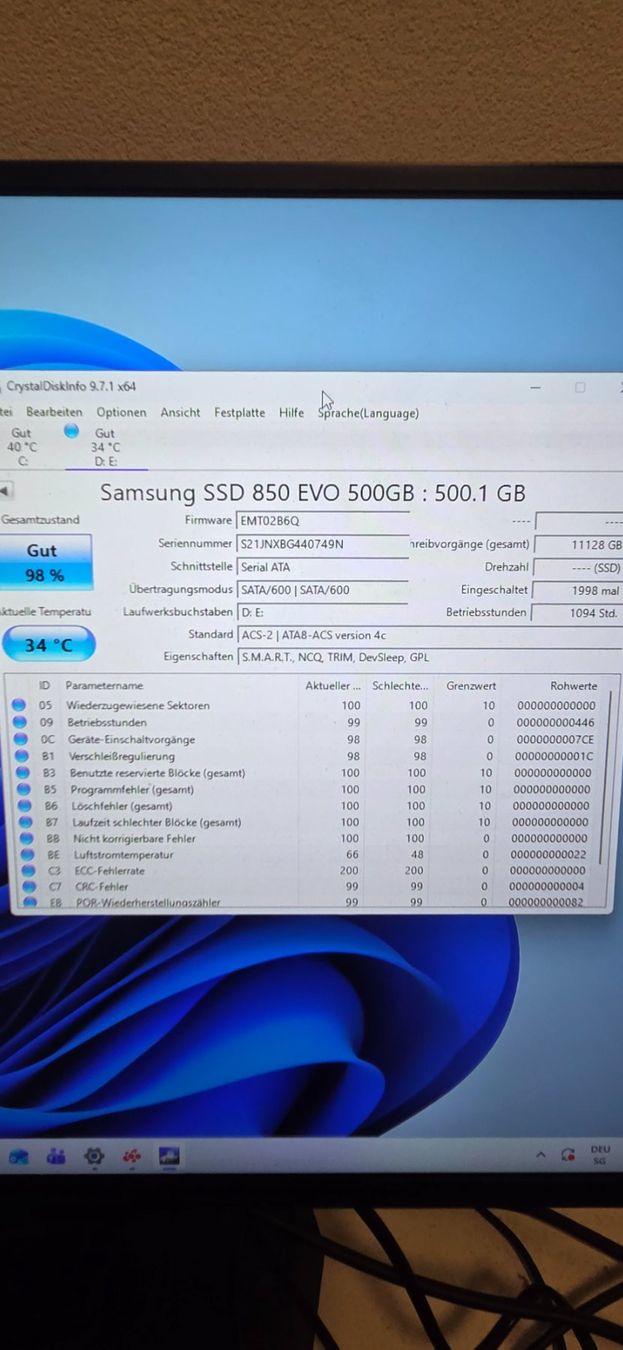Screen dimensions: 623x1350
Task: Click the 34 °C temperature button
Action: (48, 645)
